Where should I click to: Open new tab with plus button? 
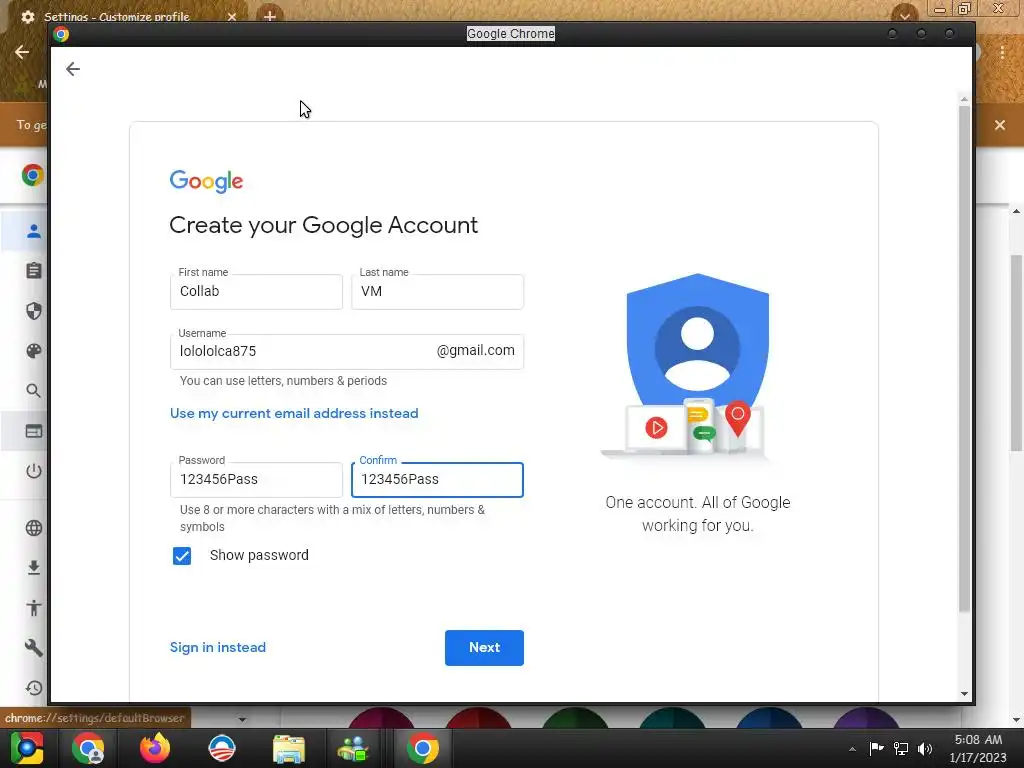pos(269,16)
